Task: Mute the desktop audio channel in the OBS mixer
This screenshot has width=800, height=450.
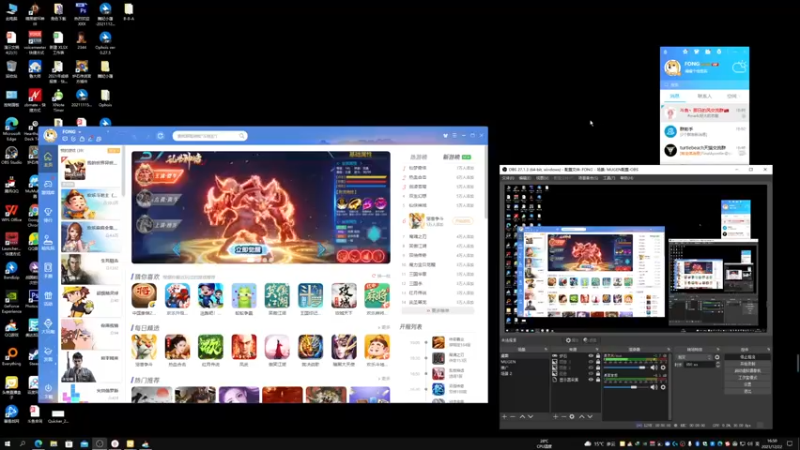Action: 654,387
